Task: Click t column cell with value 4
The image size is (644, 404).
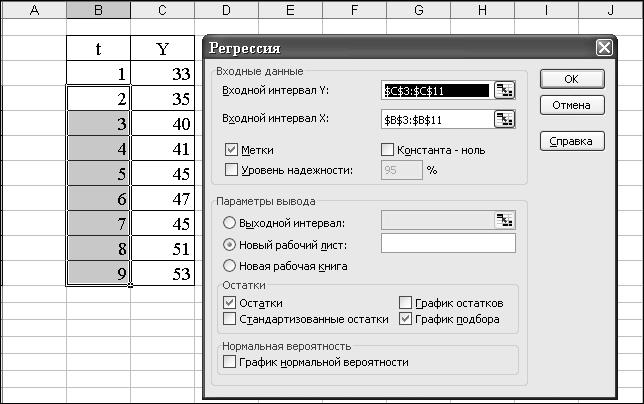Action: pos(99,149)
